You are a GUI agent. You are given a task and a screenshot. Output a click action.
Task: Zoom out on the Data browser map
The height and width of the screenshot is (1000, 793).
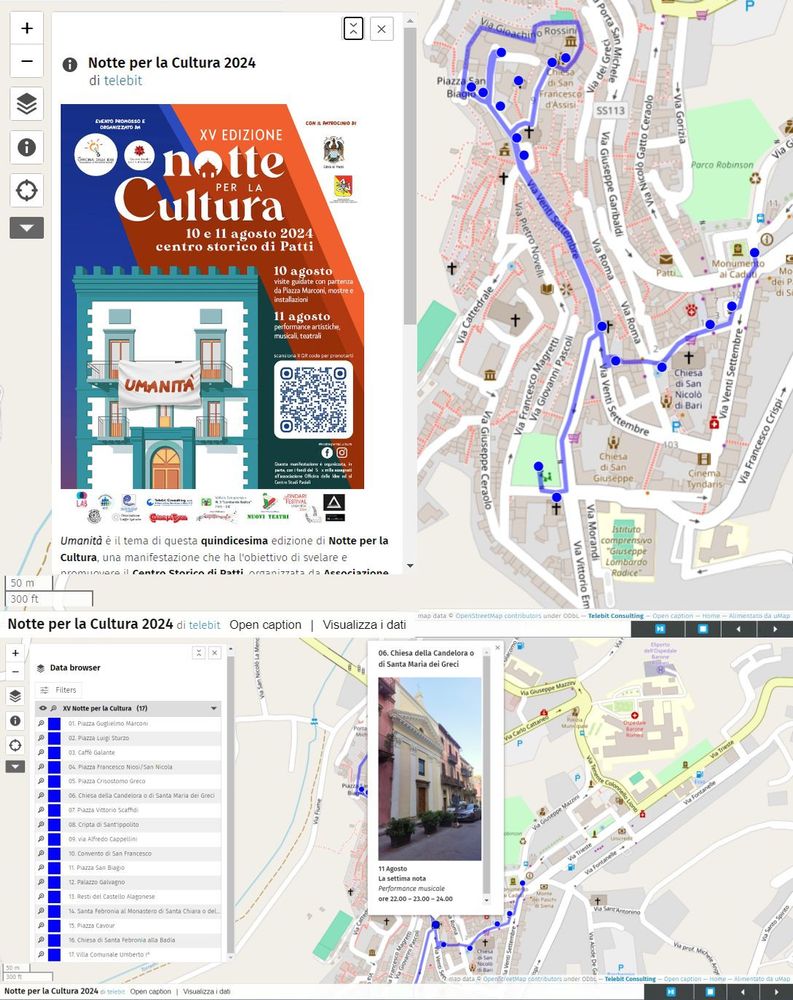tap(15, 672)
